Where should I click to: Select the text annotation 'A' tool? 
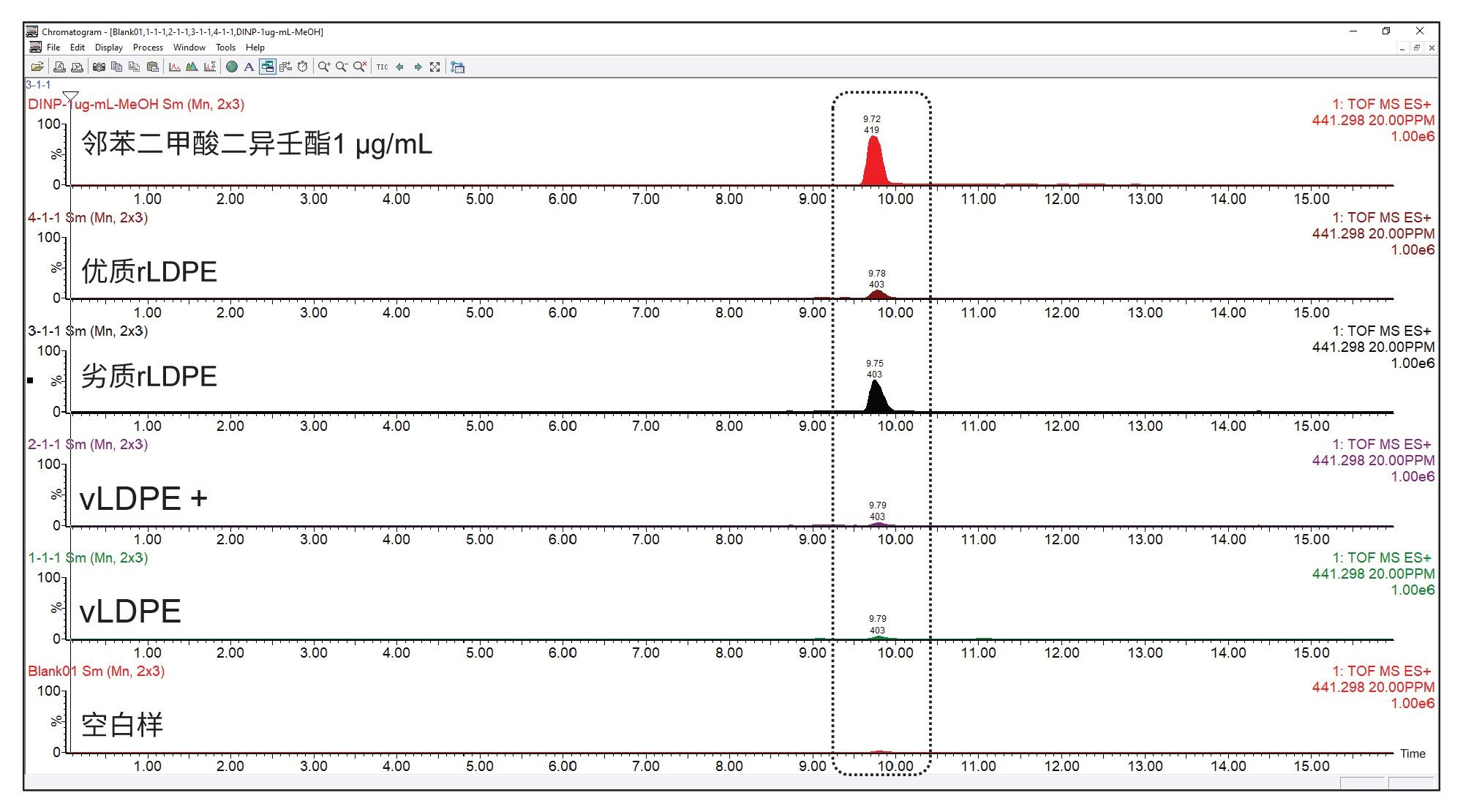click(249, 67)
